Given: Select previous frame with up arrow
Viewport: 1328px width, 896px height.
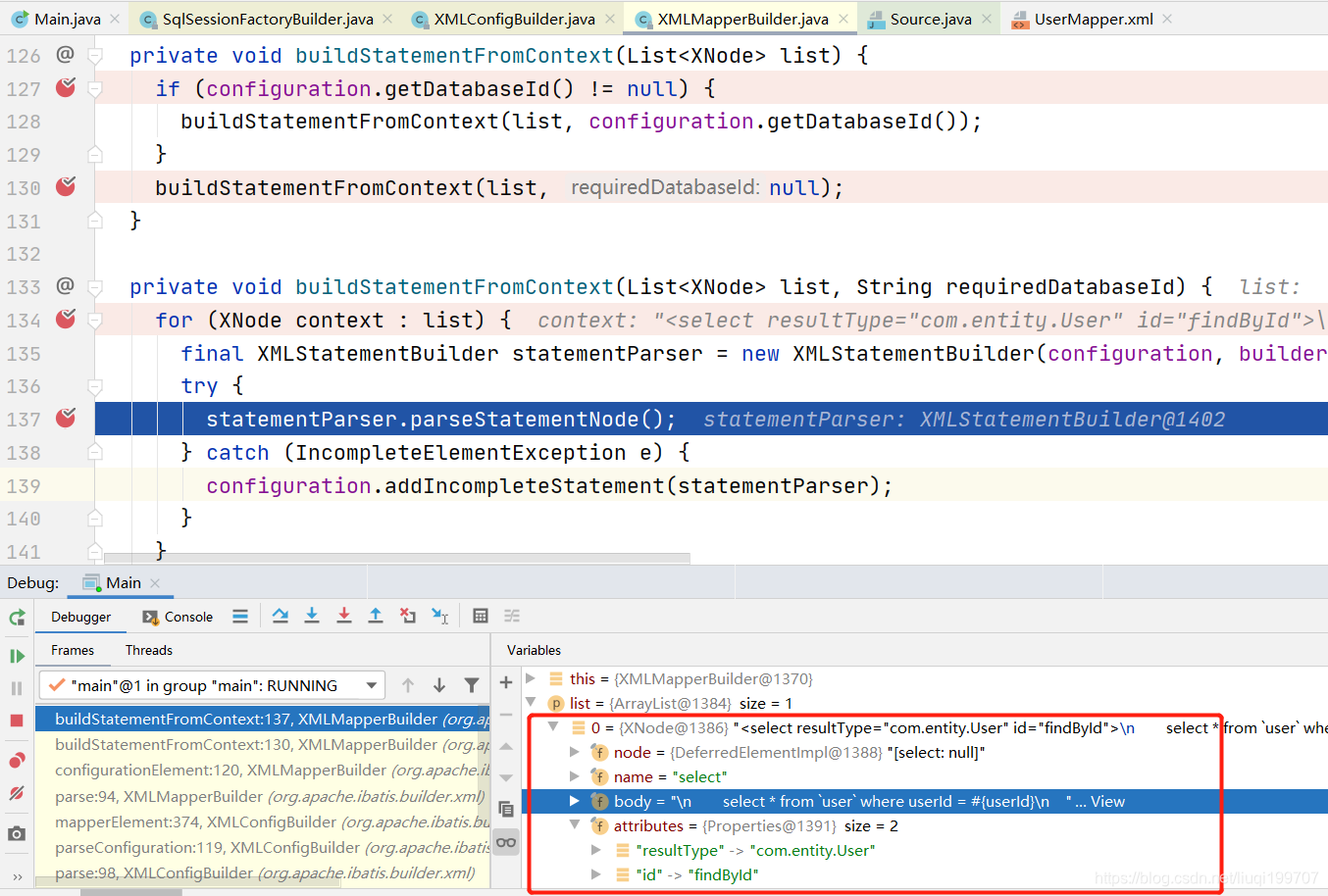Looking at the screenshot, I should coord(408,685).
